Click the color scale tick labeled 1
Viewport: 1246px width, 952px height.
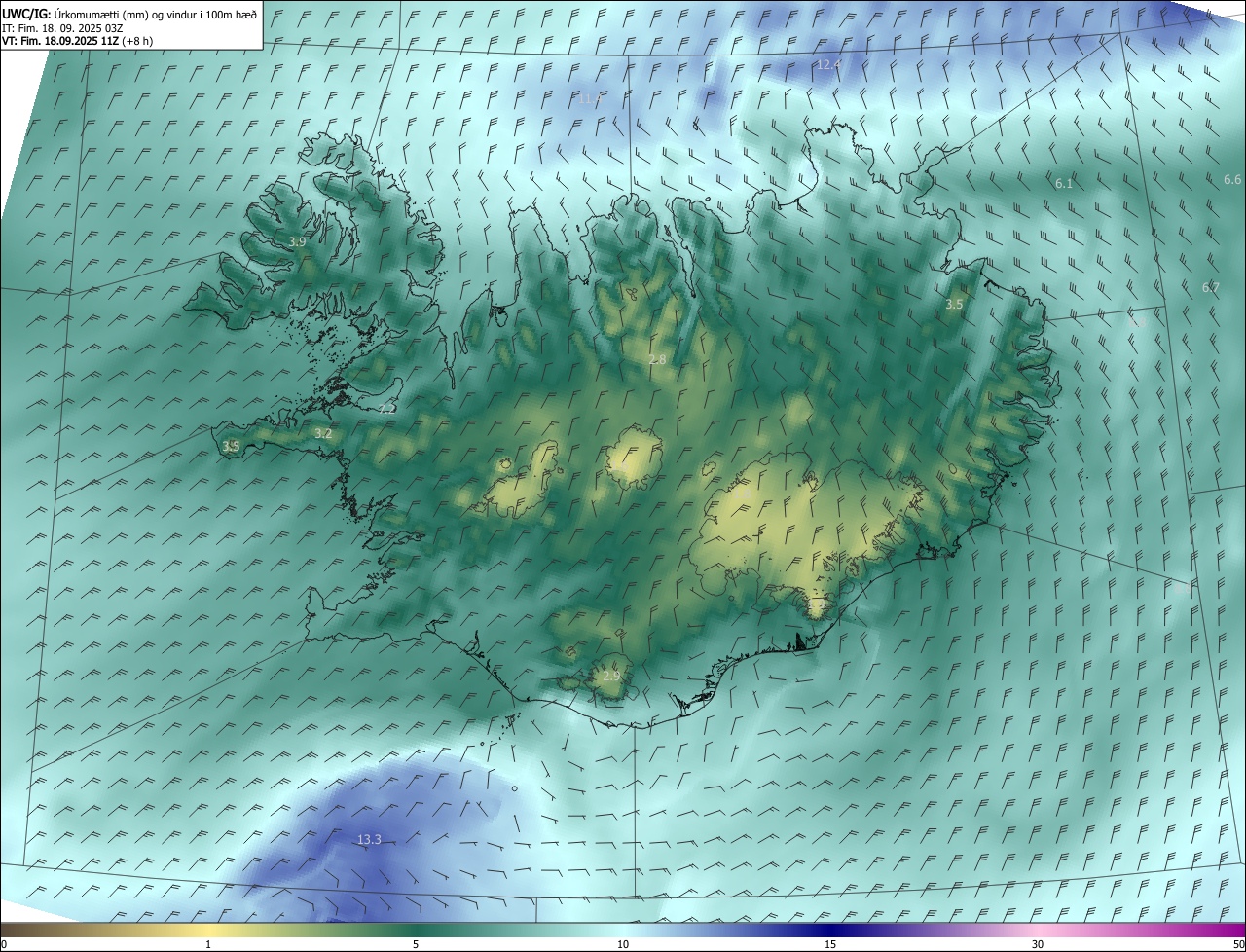pos(208,944)
